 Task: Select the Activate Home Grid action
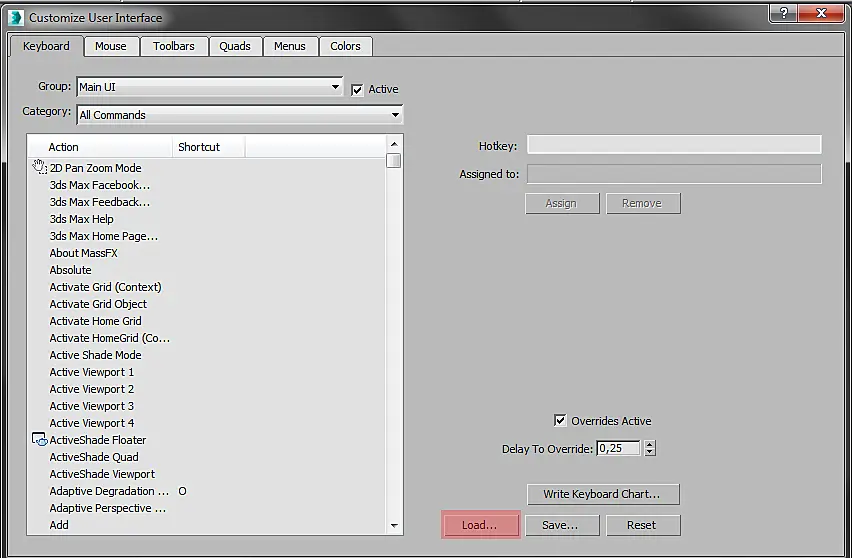[96, 321]
